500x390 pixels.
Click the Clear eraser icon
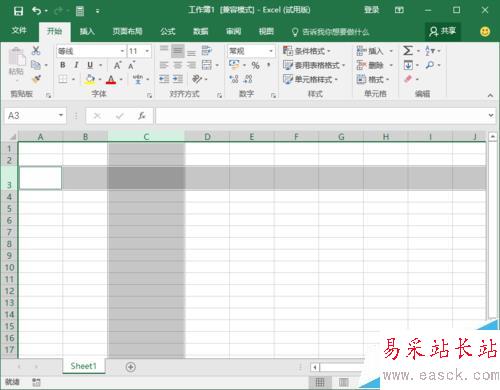pyautogui.click(x=408, y=79)
